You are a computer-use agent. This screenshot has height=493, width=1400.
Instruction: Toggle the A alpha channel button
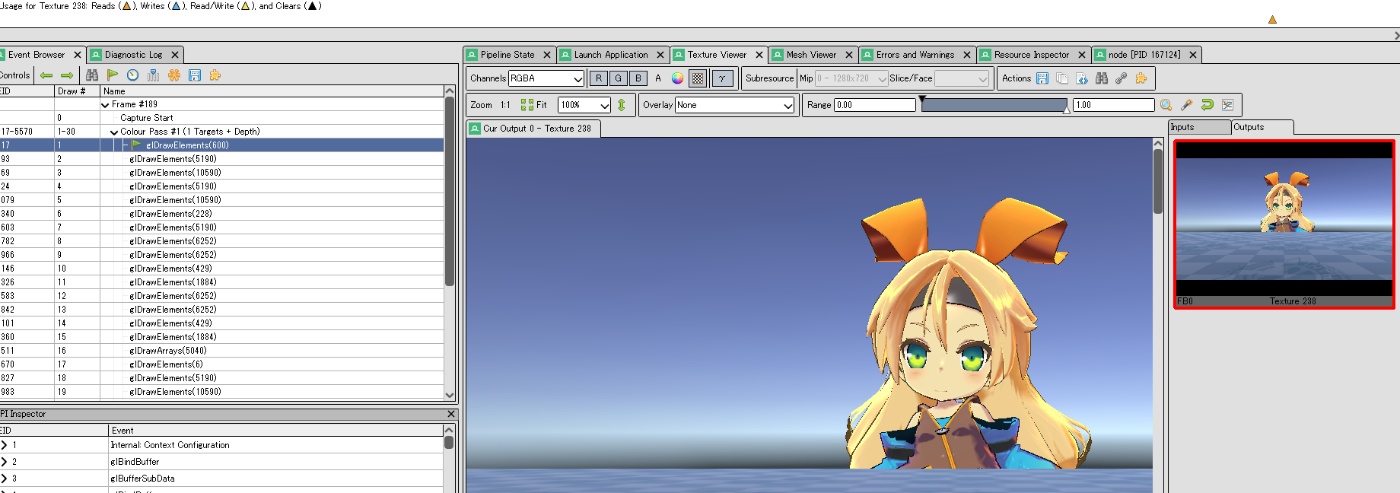click(x=658, y=78)
